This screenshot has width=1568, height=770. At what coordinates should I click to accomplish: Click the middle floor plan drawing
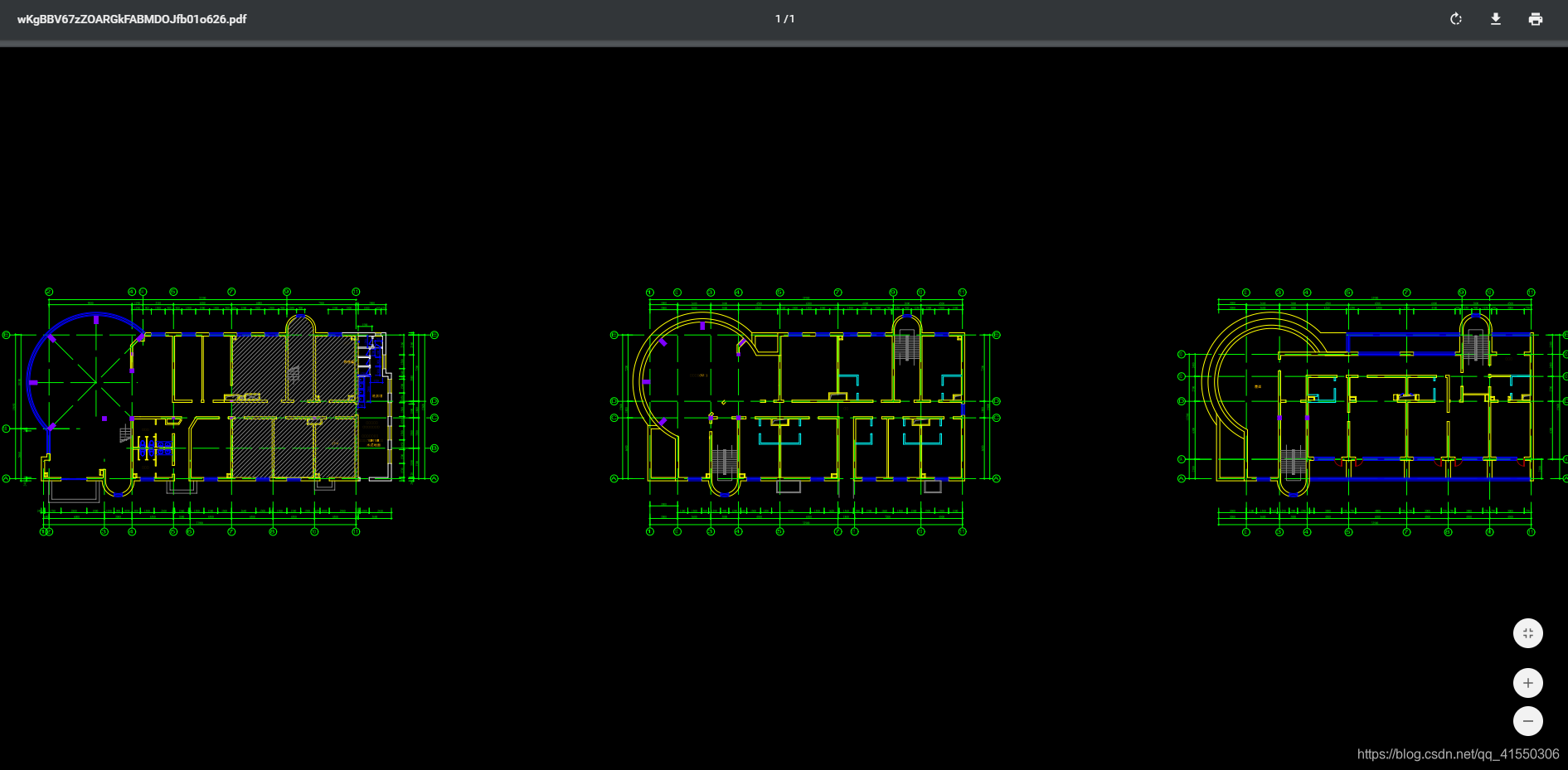(x=805, y=412)
